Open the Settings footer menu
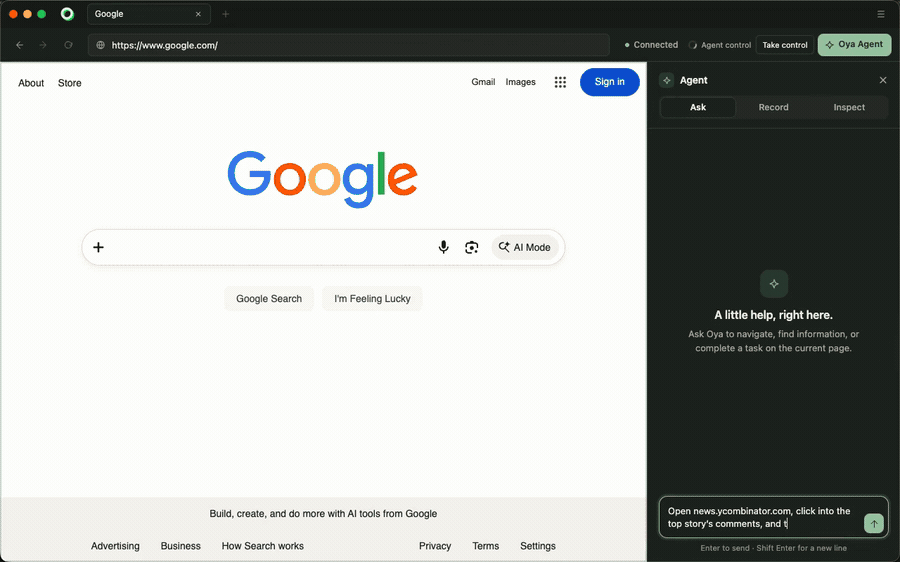This screenshot has height=562, width=900. (x=538, y=546)
